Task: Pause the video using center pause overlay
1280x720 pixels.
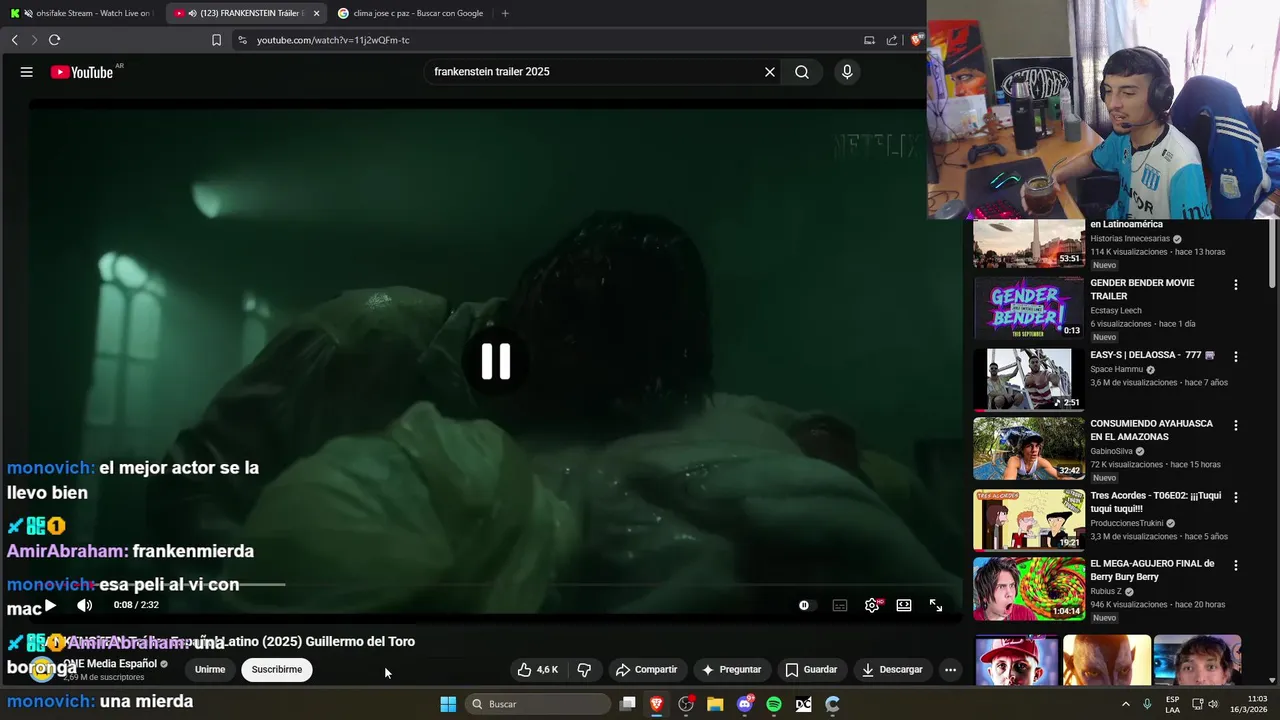Action: point(496,361)
